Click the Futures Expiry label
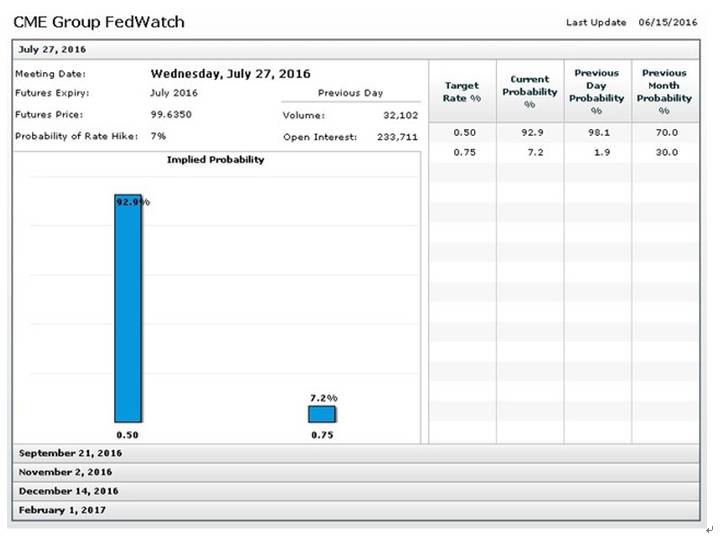Screen dimensions: 721x543 pos(52,93)
